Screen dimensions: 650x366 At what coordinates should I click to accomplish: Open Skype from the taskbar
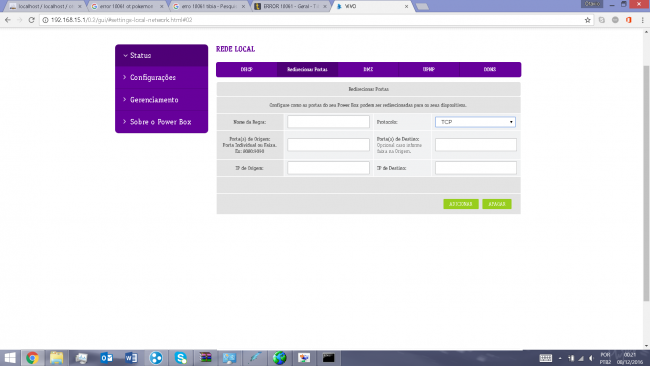pos(181,358)
